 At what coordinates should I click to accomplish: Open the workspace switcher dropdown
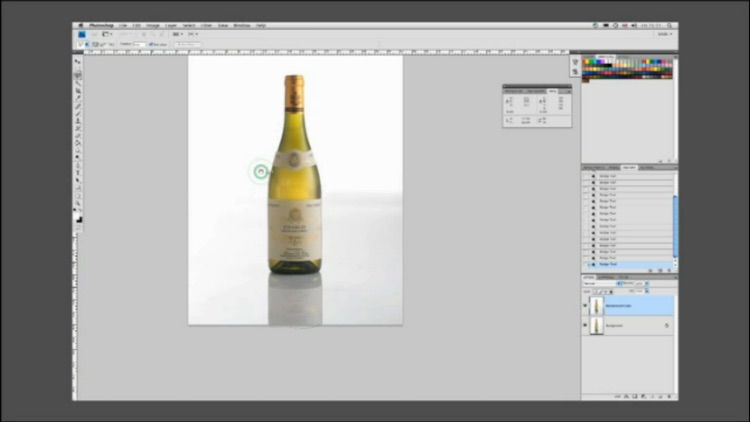pos(665,34)
